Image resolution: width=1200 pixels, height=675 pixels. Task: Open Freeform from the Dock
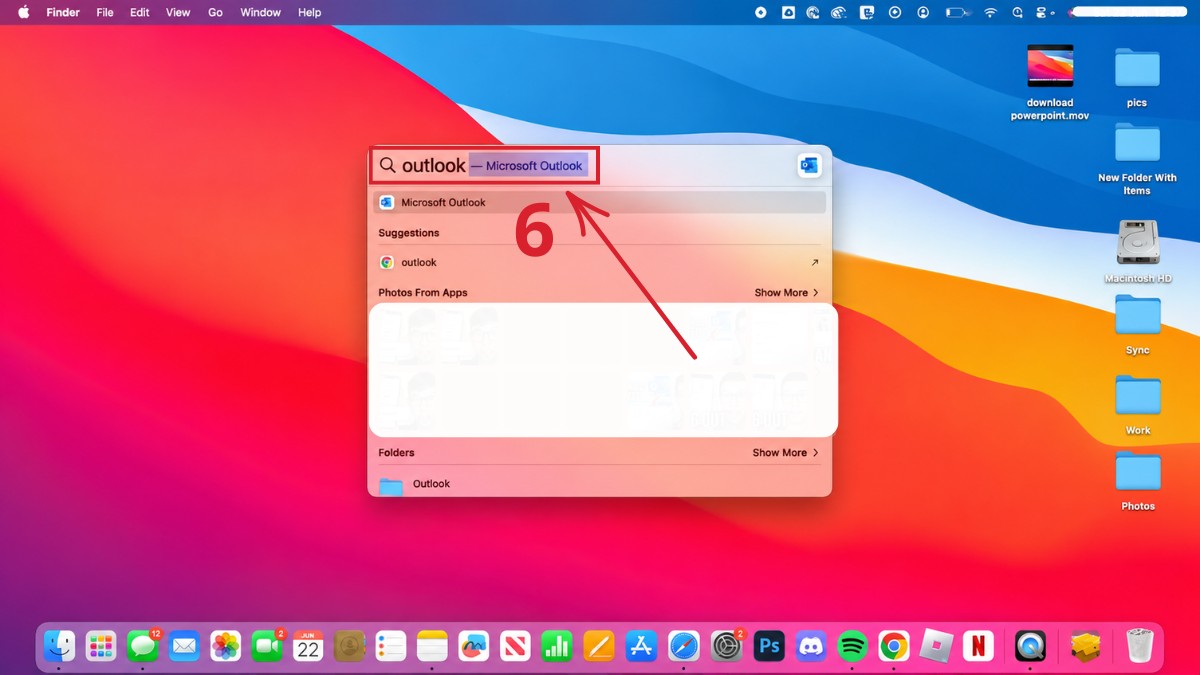(x=474, y=646)
